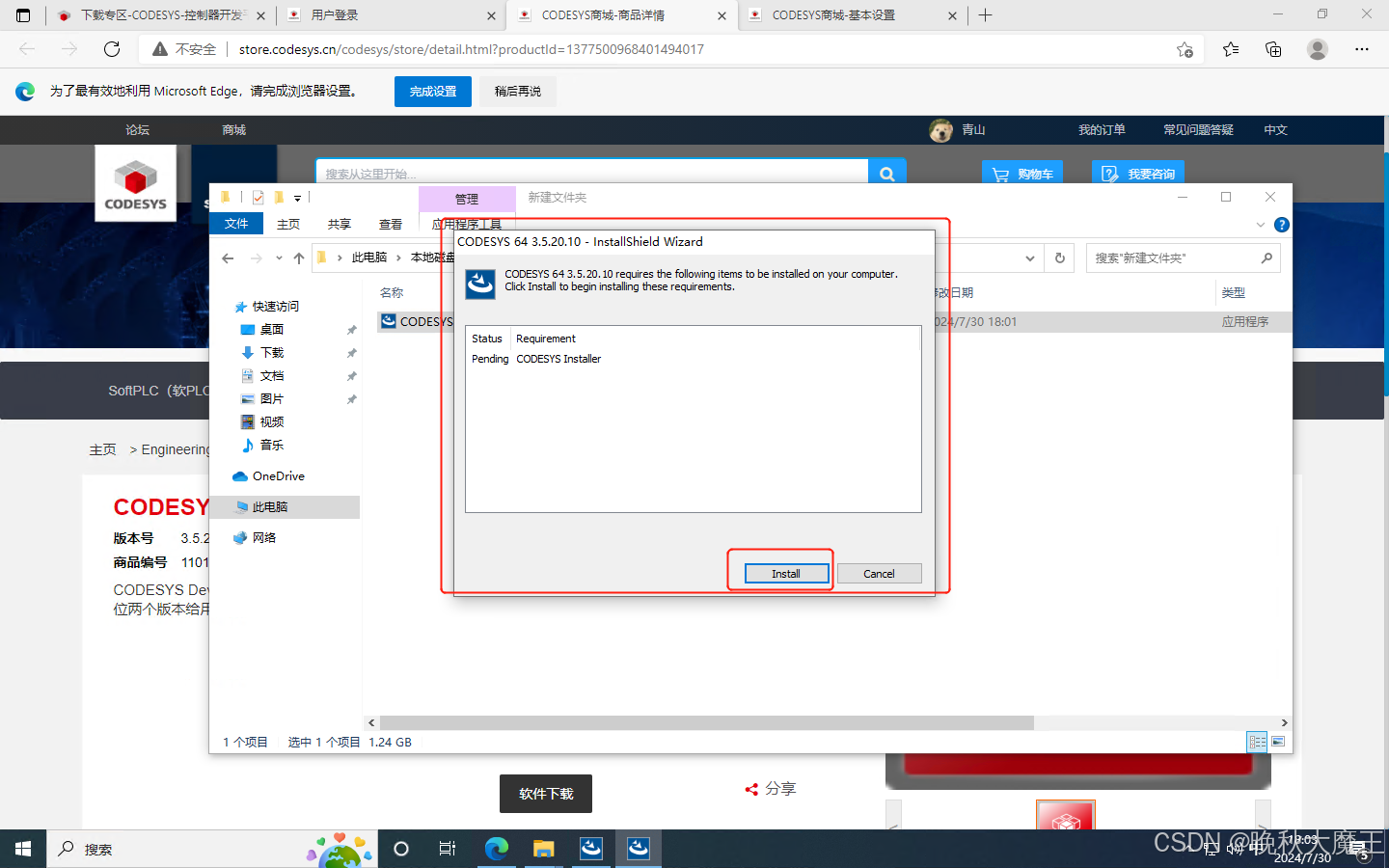Open the Windows Start menu

23,849
